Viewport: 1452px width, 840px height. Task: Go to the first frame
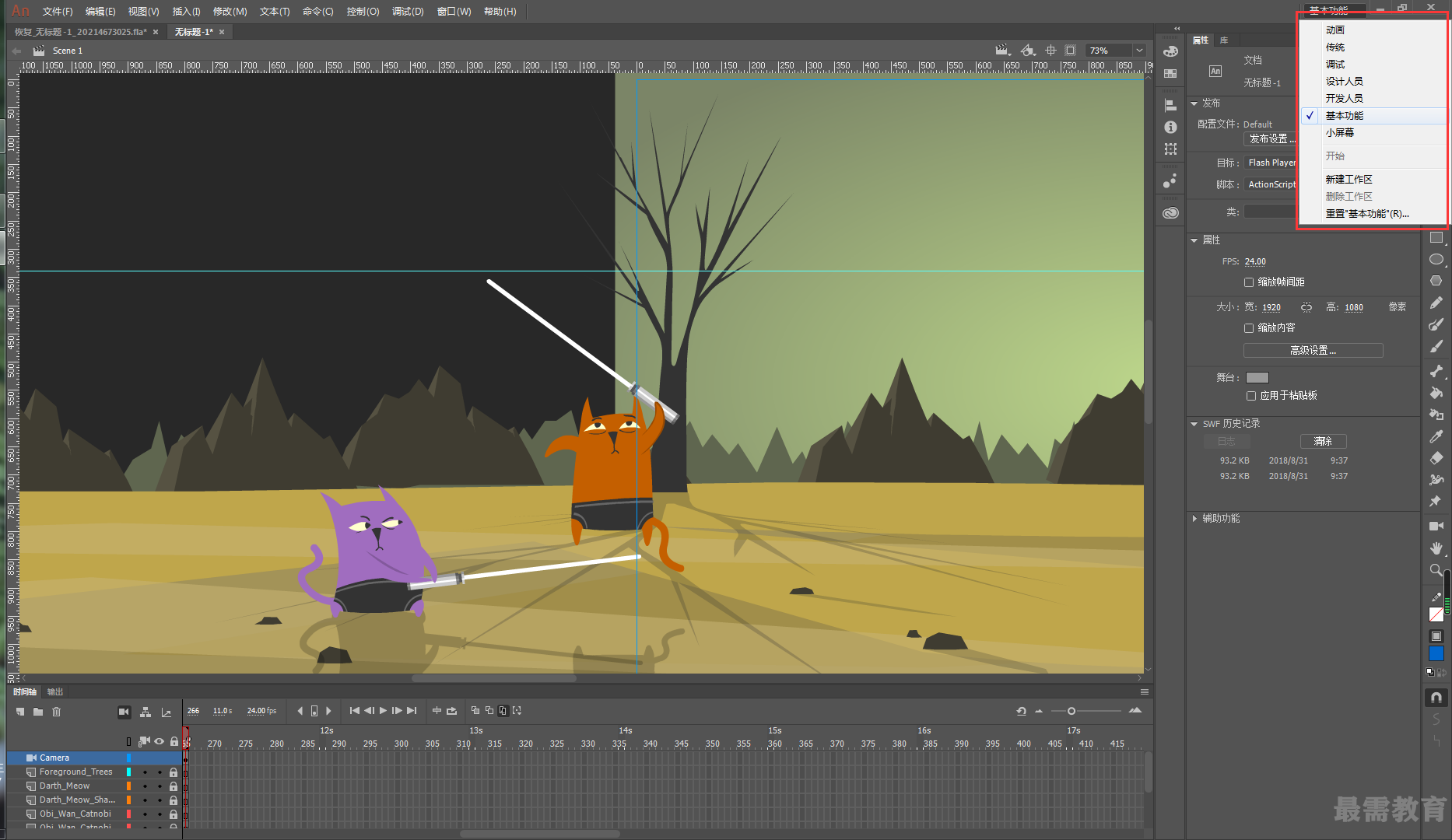pos(355,710)
